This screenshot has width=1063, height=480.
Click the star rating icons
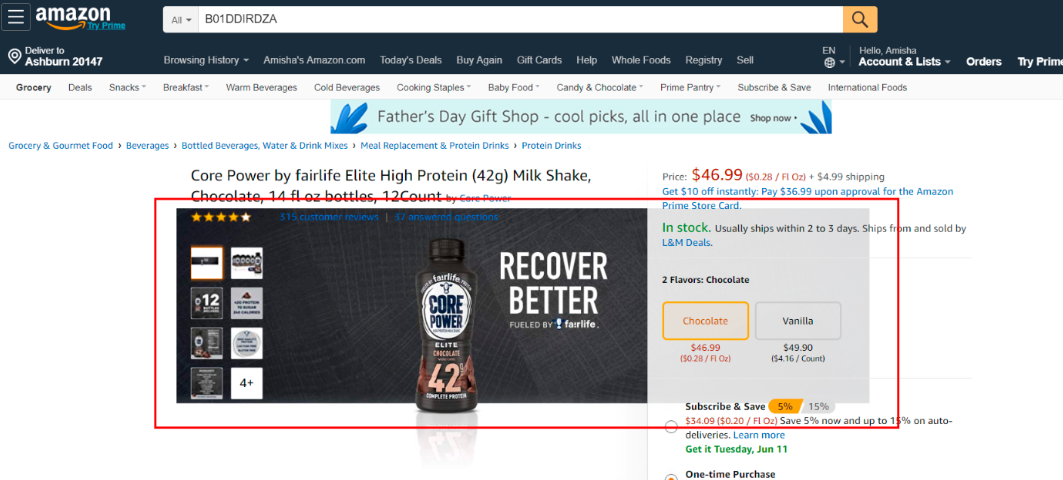click(x=221, y=218)
